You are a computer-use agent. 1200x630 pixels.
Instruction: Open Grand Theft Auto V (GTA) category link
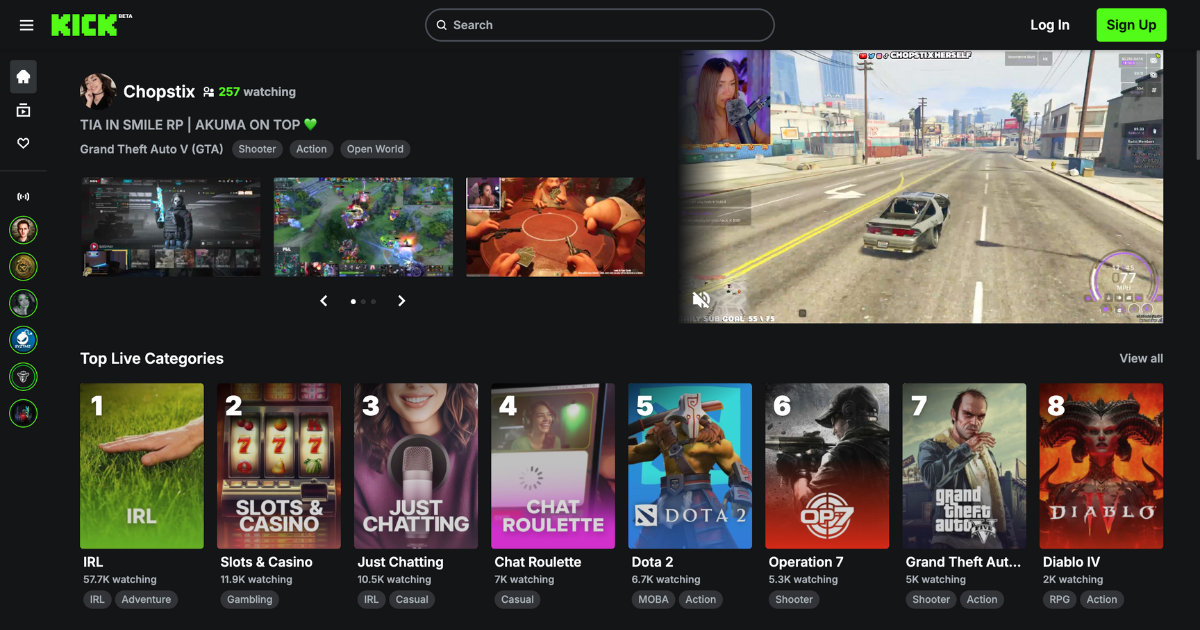[x=152, y=149]
